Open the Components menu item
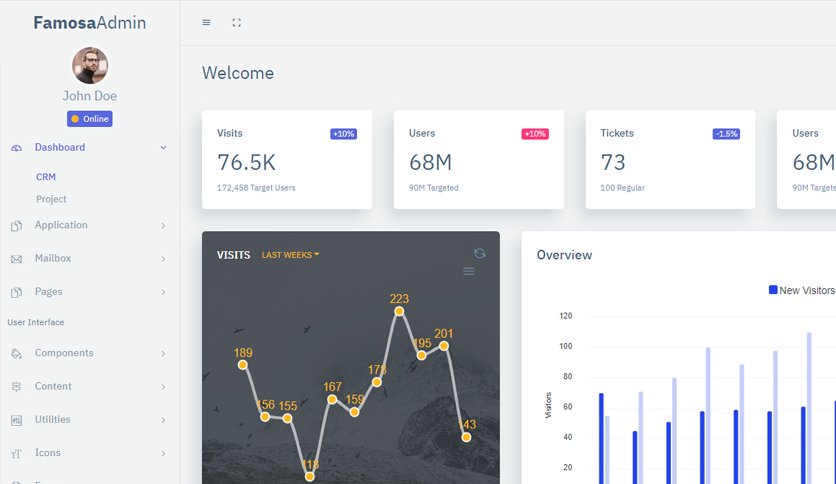 pyautogui.click(x=64, y=353)
